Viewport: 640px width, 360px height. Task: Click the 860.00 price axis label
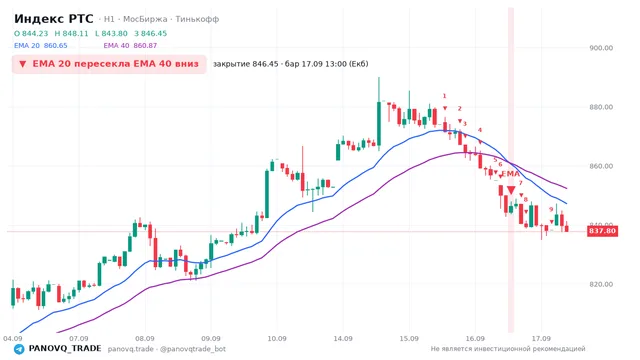click(601, 167)
